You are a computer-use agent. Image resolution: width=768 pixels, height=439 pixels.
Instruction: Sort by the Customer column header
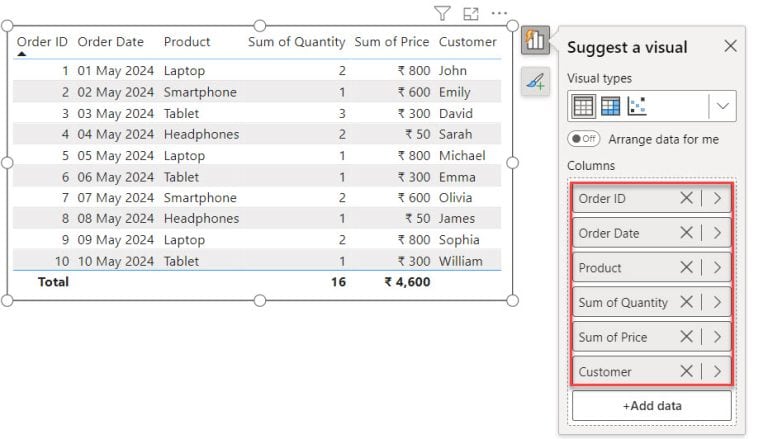click(x=468, y=42)
